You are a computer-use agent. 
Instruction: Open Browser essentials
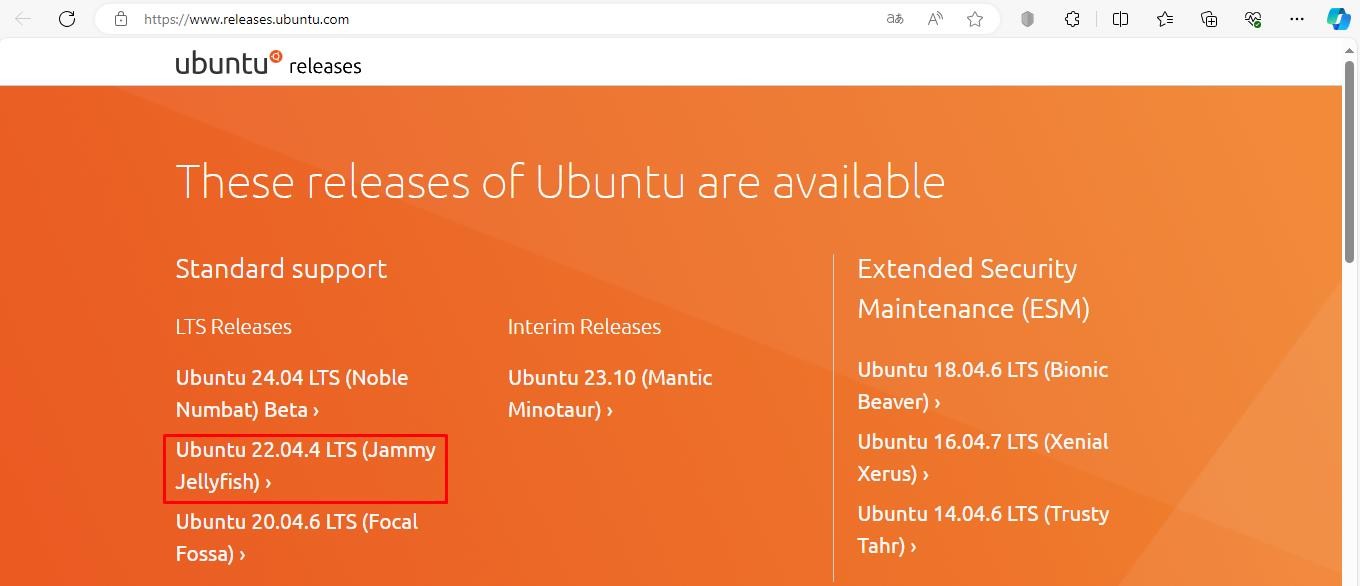[1253, 19]
